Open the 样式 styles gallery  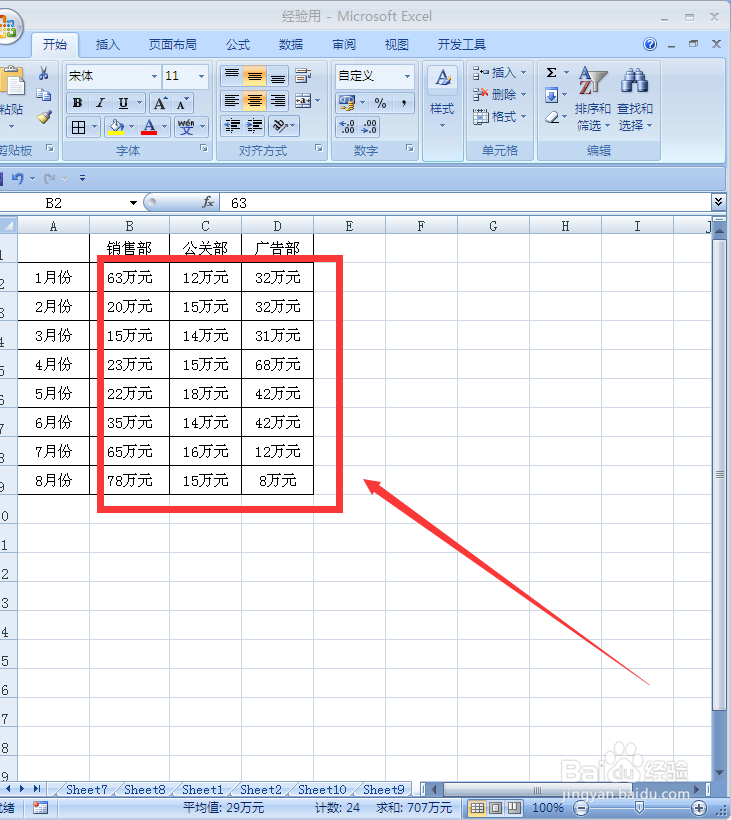click(x=442, y=98)
